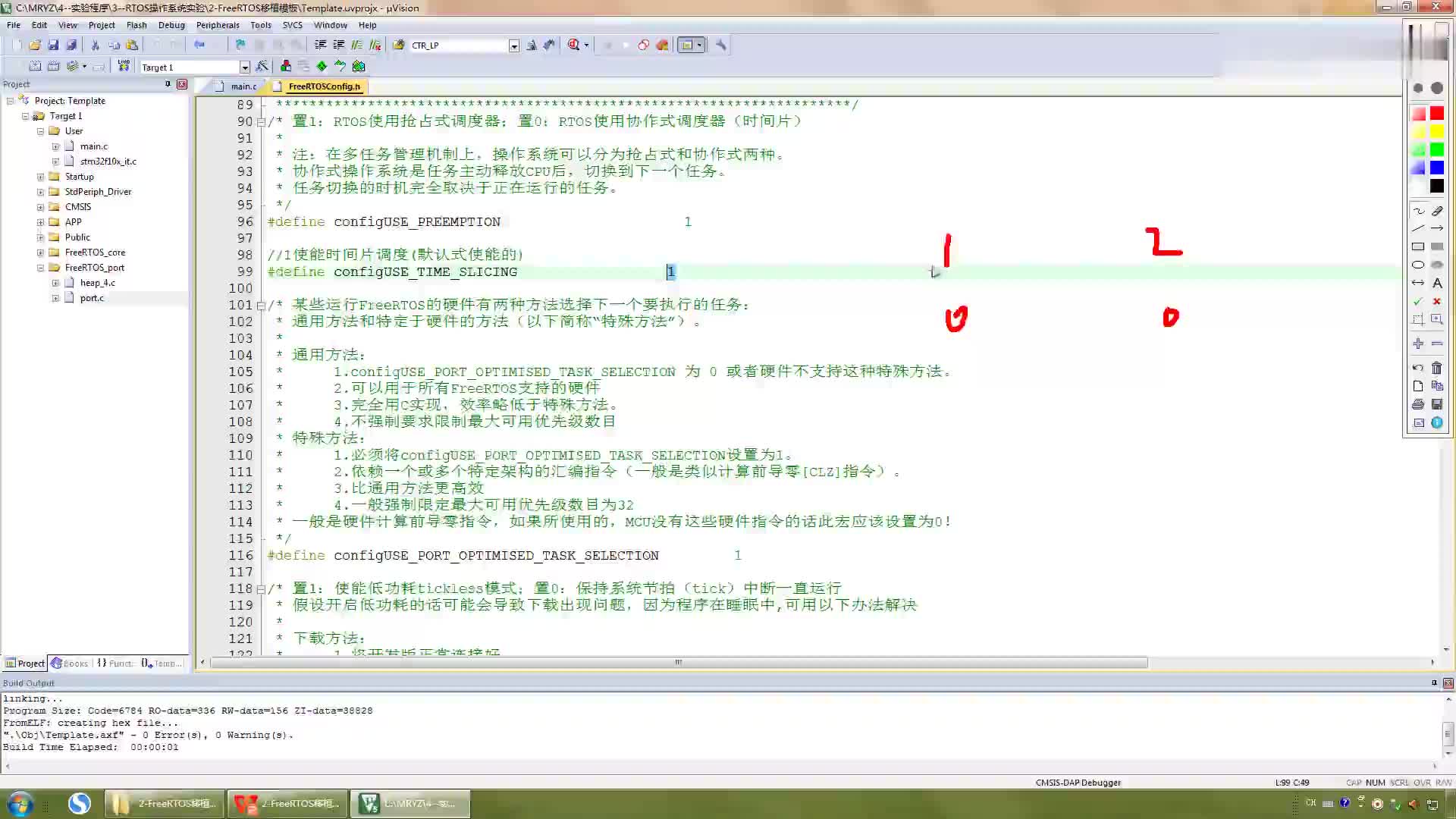Open a file with toolbar Open icon

pos(35,45)
